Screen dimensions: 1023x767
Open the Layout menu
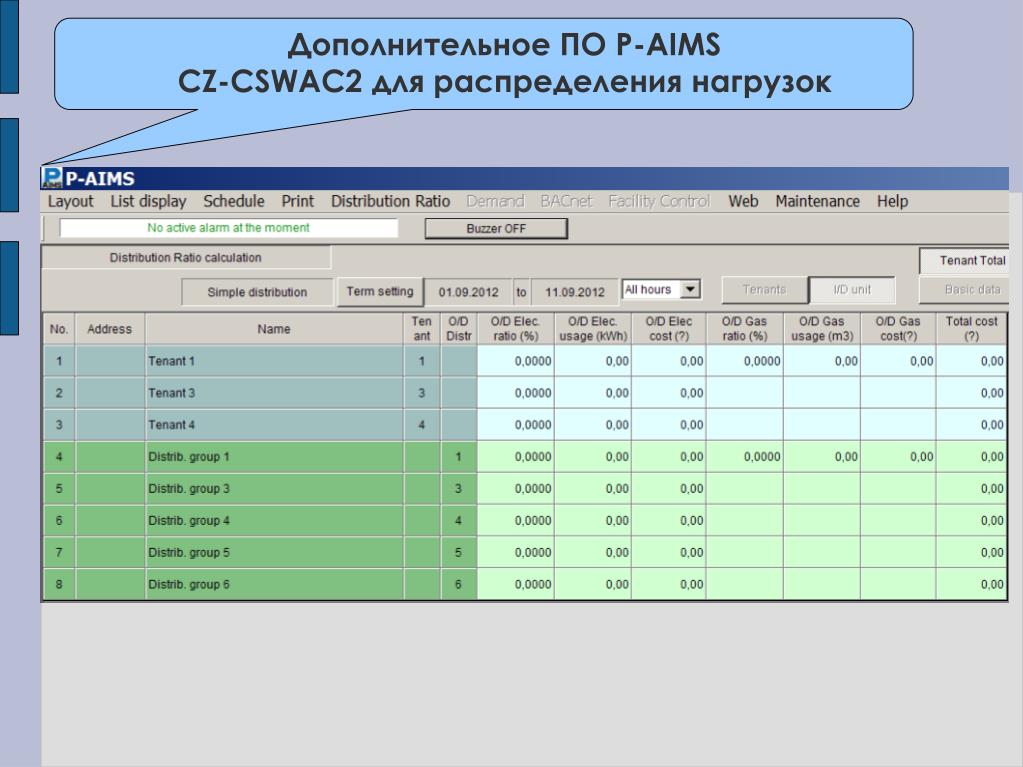pyautogui.click(x=70, y=202)
